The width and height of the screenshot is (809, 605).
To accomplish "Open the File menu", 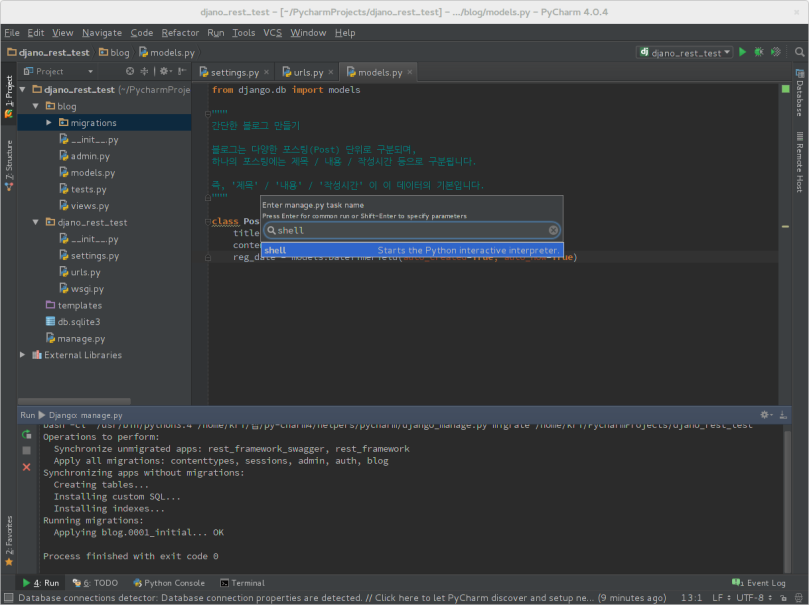I will 12,32.
